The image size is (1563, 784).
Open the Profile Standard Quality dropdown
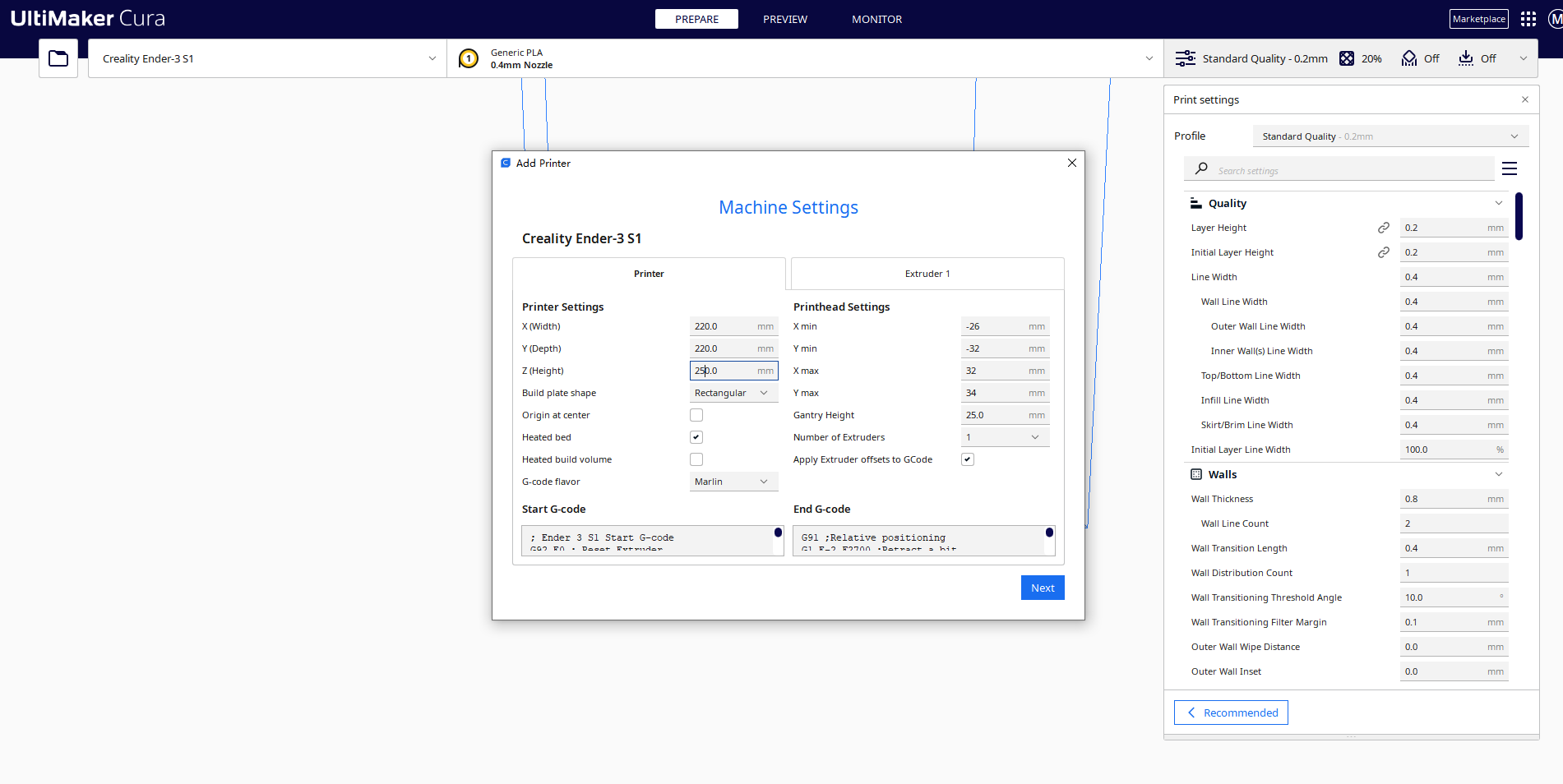[x=1390, y=136]
